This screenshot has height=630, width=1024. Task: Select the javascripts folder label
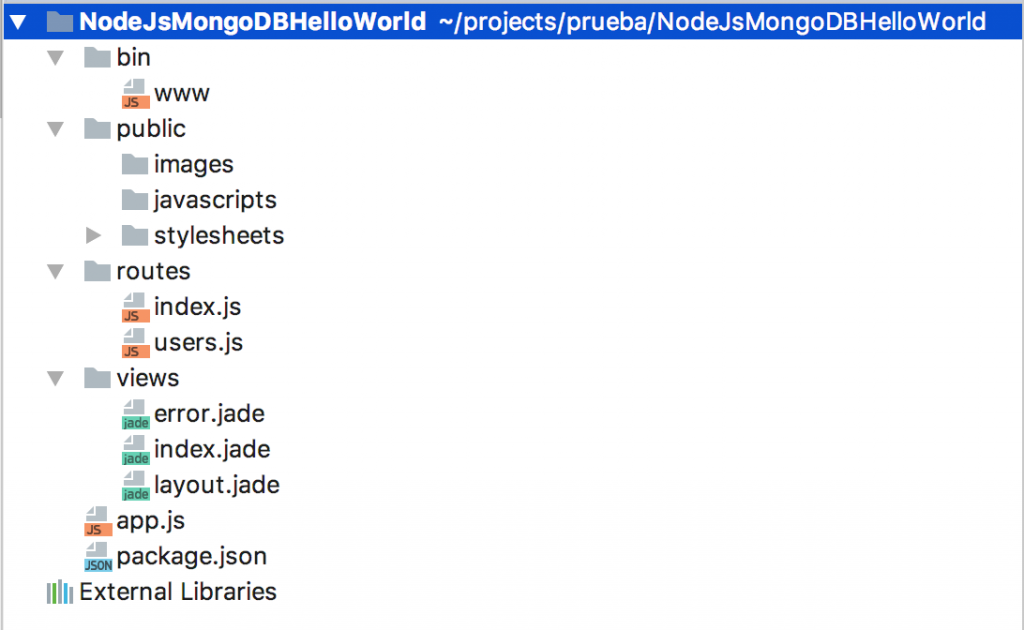(215, 200)
